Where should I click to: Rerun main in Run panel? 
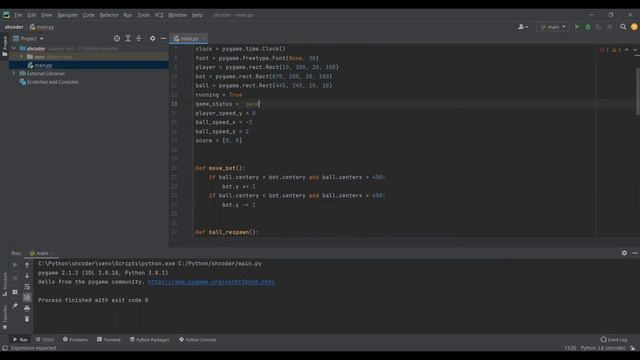click(x=15, y=265)
